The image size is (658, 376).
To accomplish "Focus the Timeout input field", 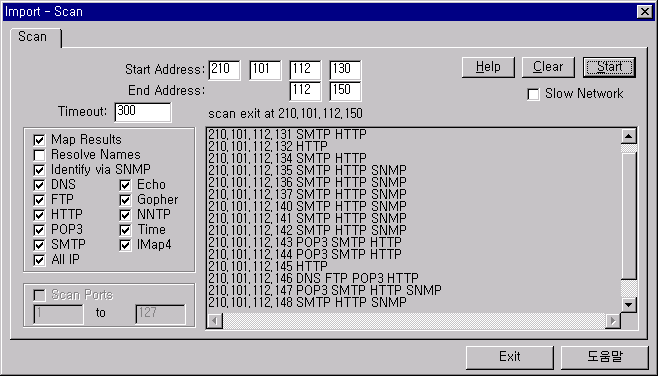I will pyautogui.click(x=143, y=112).
